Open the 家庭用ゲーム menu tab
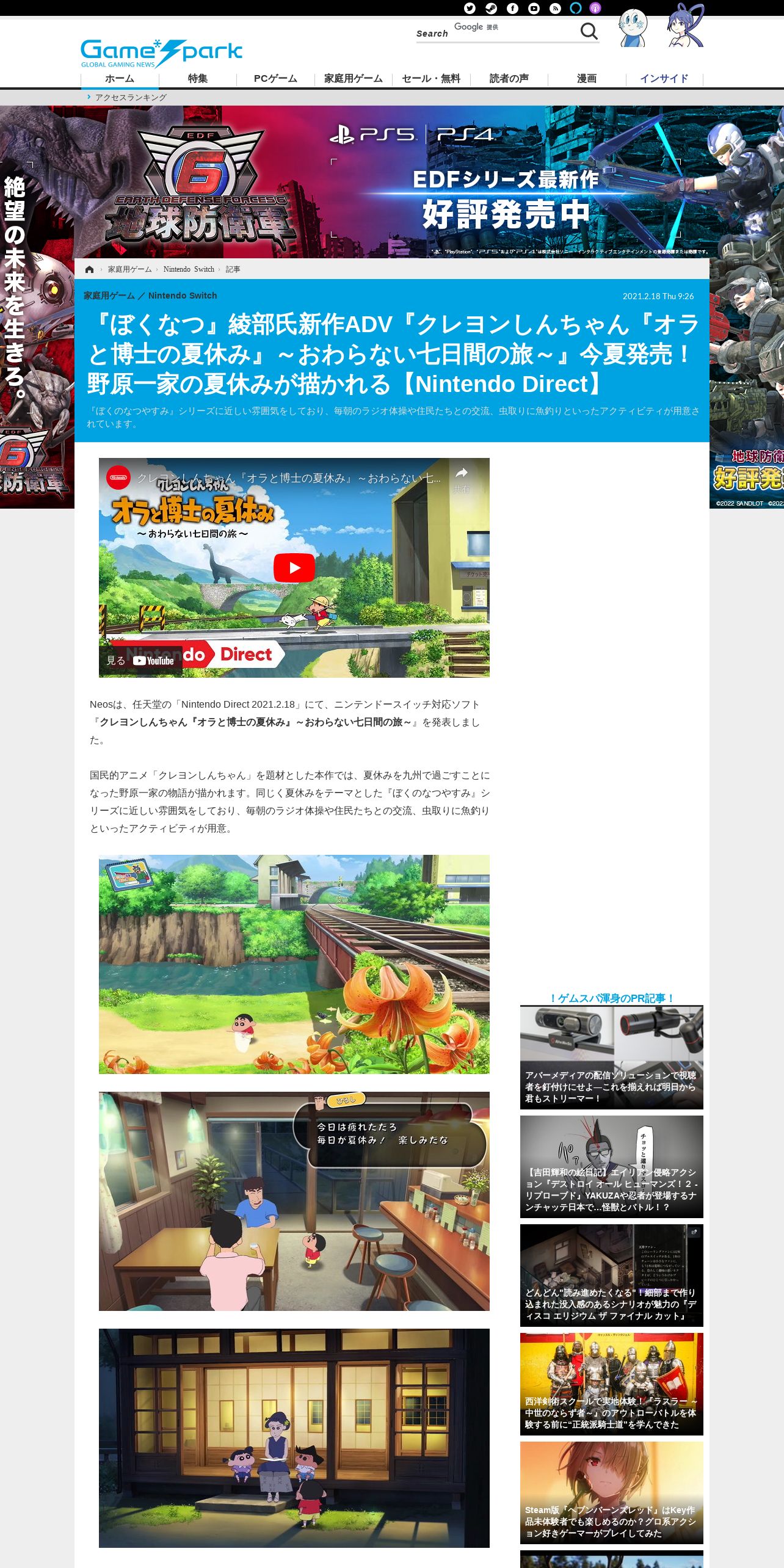Screen dimensions: 784x1568 pyautogui.click(x=354, y=79)
